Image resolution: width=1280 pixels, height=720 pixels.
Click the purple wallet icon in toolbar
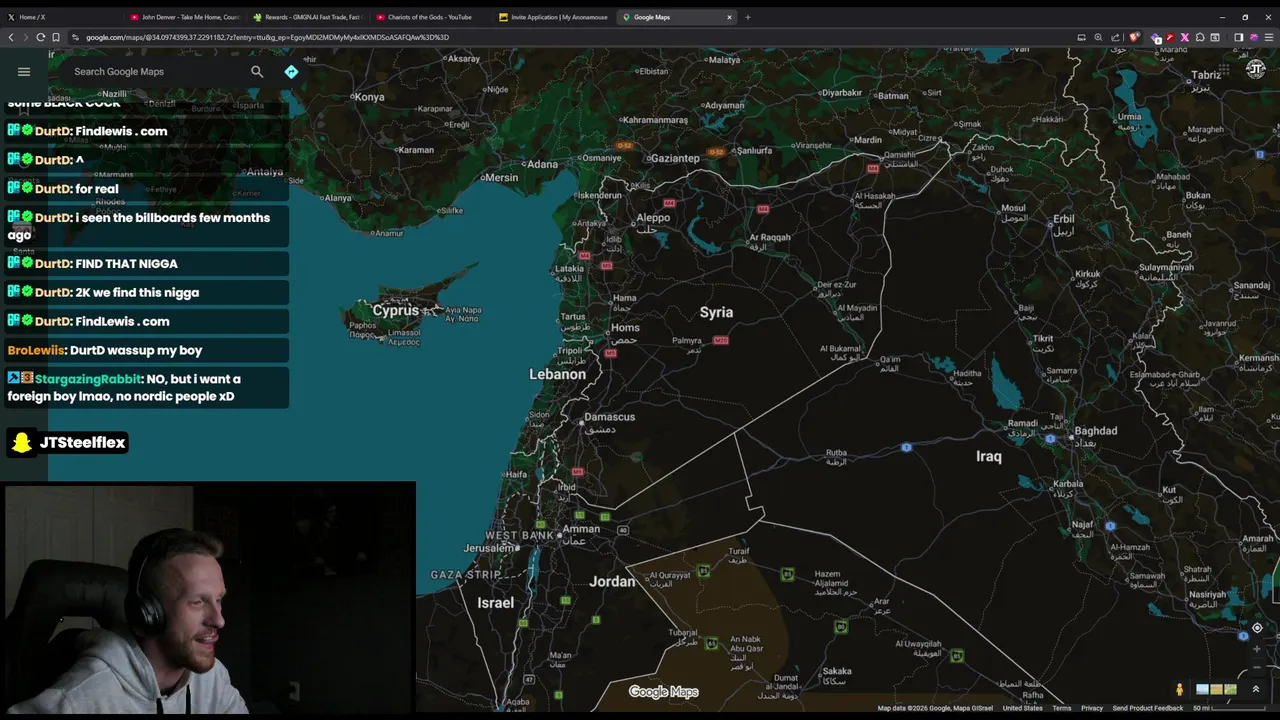tap(1253, 37)
